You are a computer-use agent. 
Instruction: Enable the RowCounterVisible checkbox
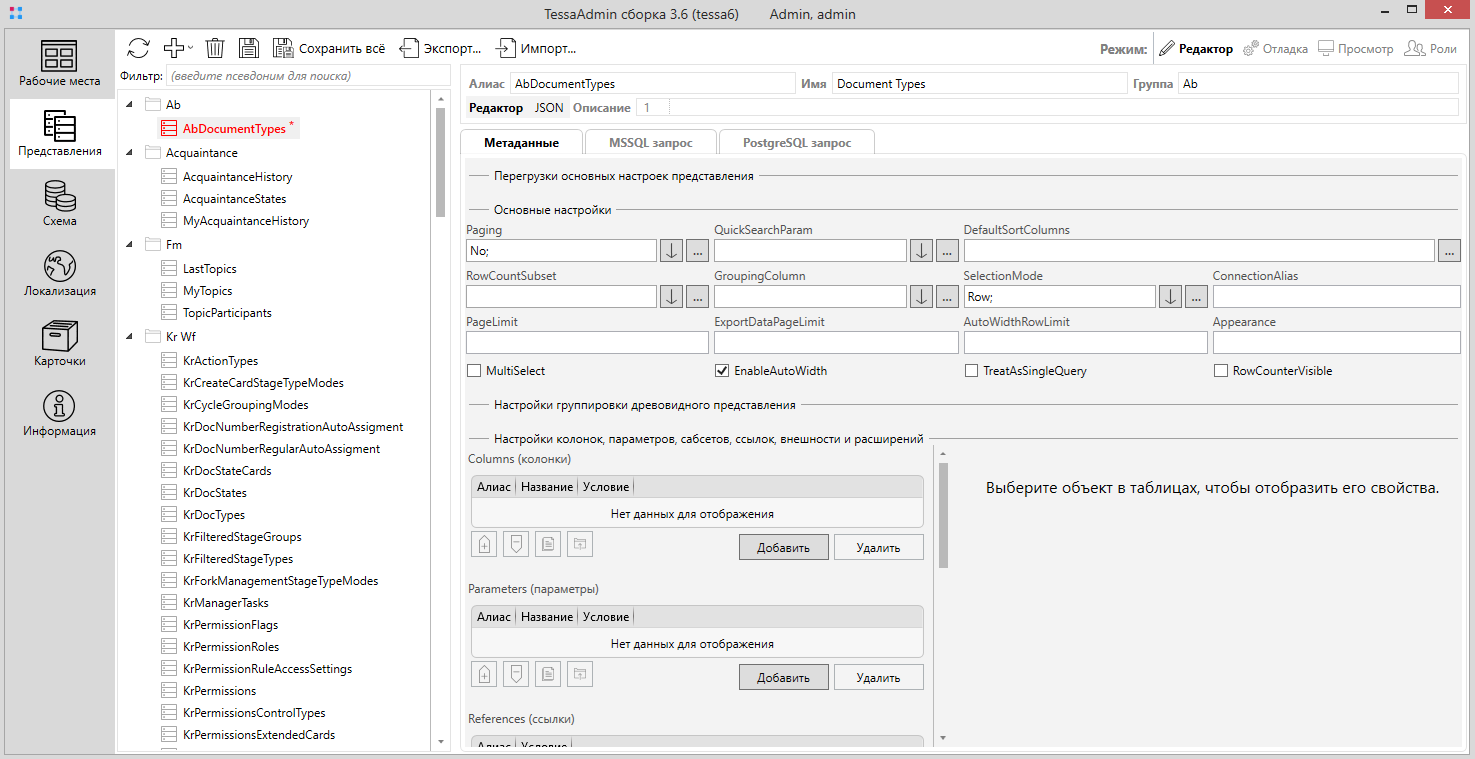coord(1220,371)
